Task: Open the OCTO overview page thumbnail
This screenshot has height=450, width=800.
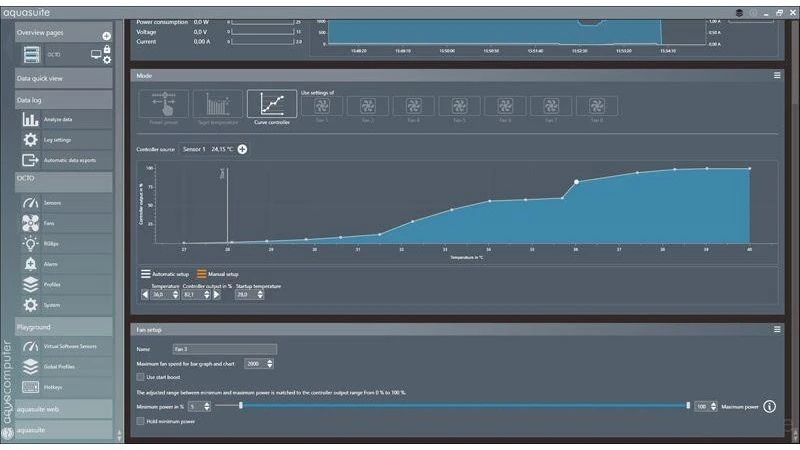Action: 32,55
